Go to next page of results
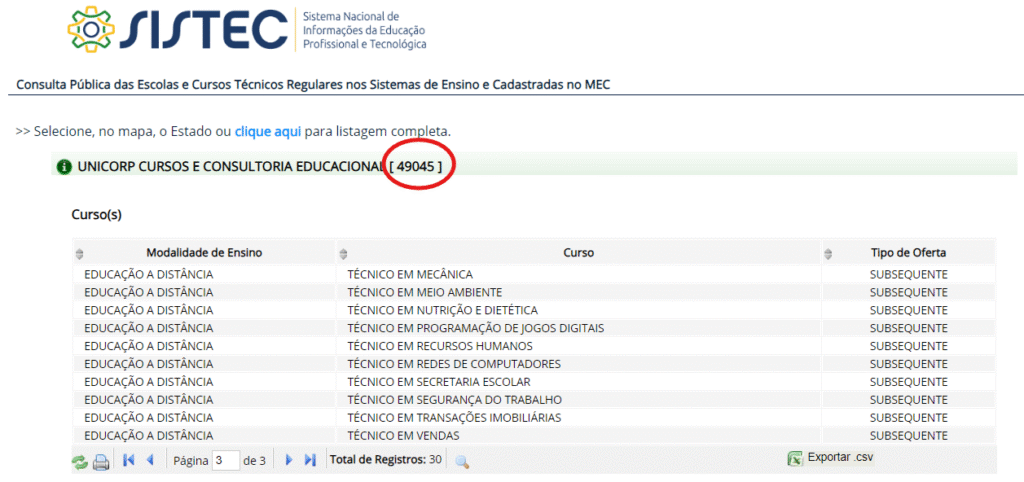This screenshot has height=482, width=1024. tap(289, 460)
